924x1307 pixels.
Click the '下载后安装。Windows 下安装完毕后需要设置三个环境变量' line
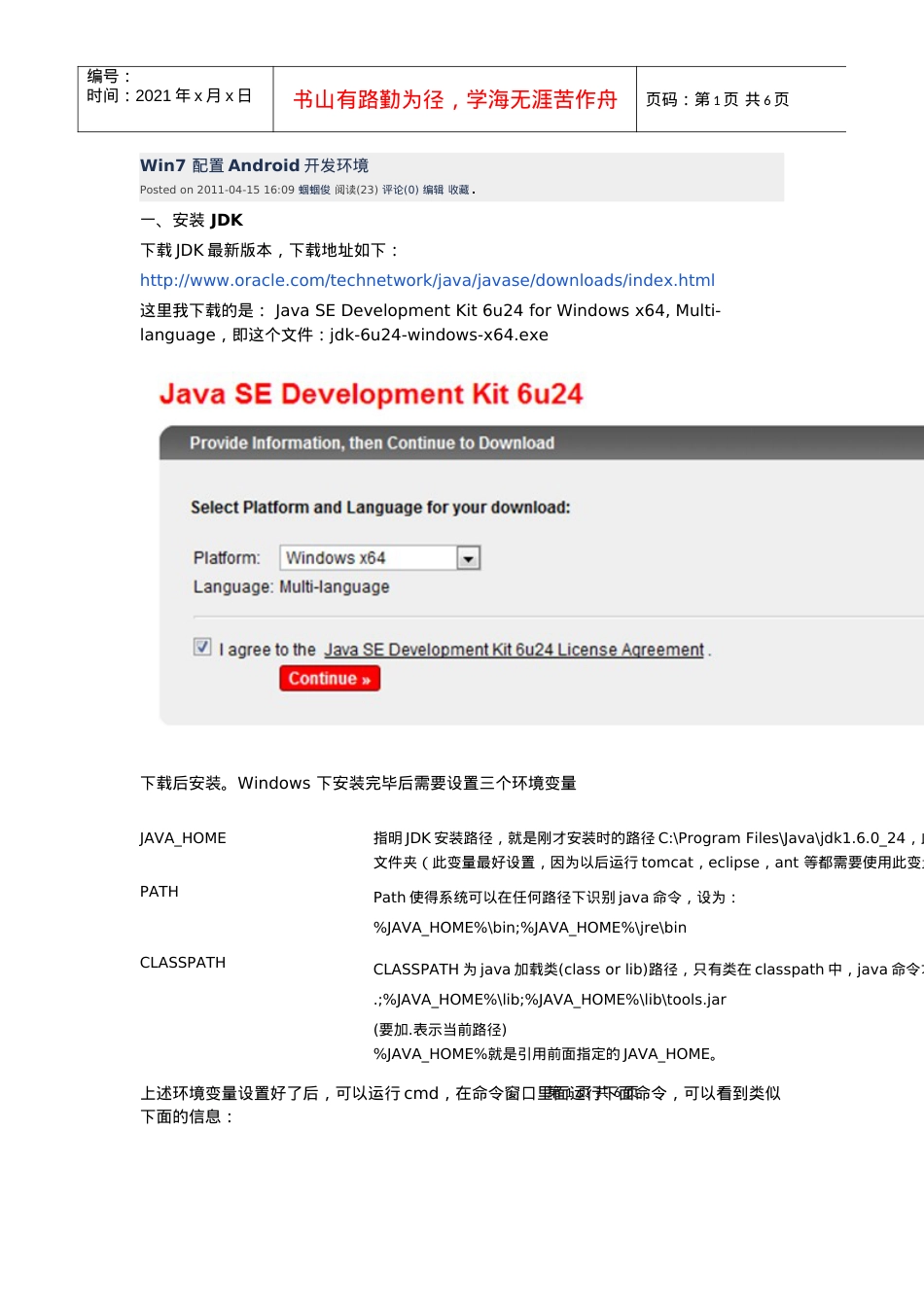click(x=358, y=783)
